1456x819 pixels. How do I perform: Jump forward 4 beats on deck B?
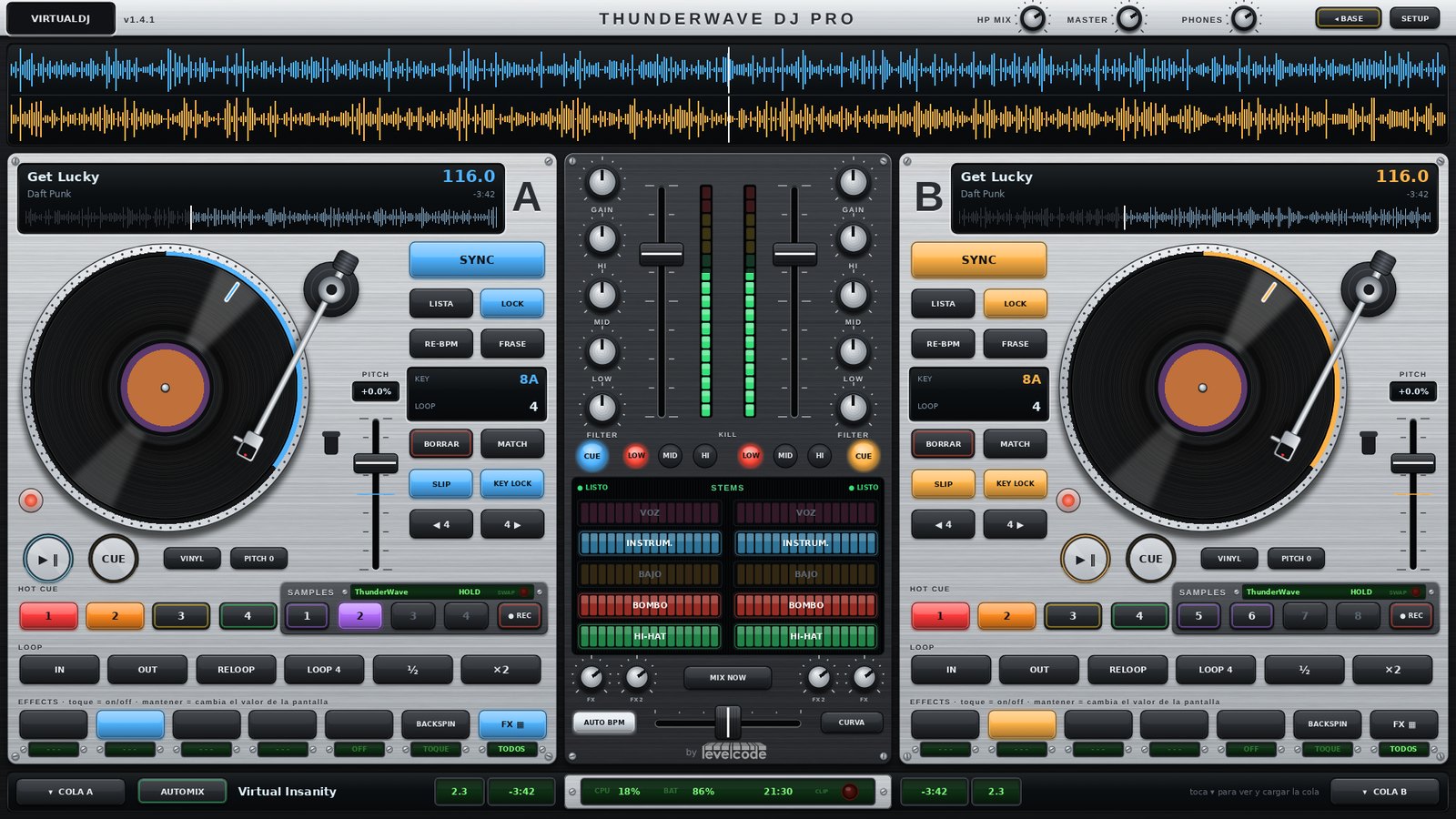click(x=1015, y=524)
